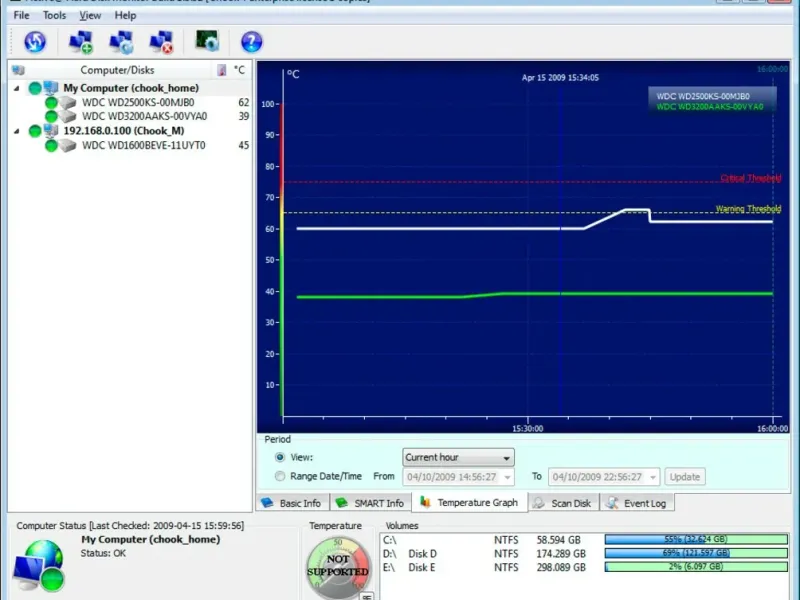Click disk icon of WDC WD1600BEVE-11UYT0

coord(67,145)
